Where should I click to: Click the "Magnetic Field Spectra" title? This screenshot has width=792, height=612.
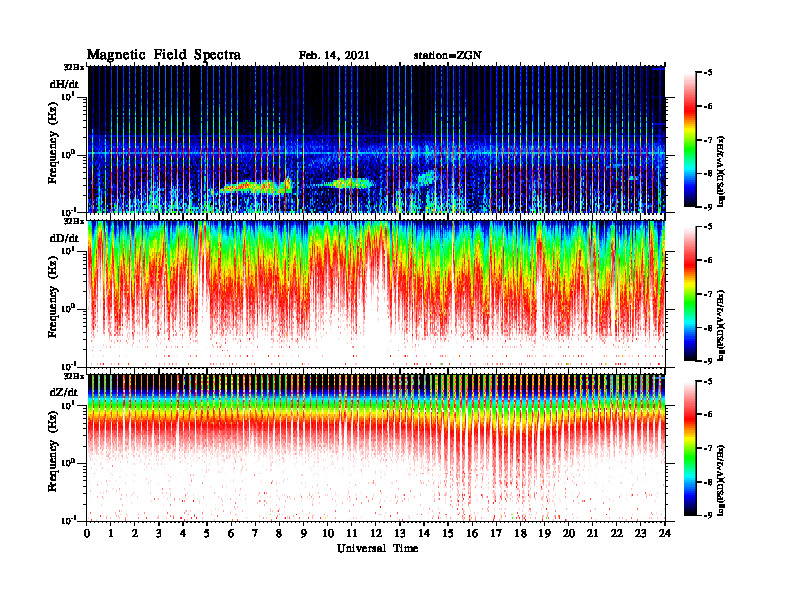(x=164, y=55)
